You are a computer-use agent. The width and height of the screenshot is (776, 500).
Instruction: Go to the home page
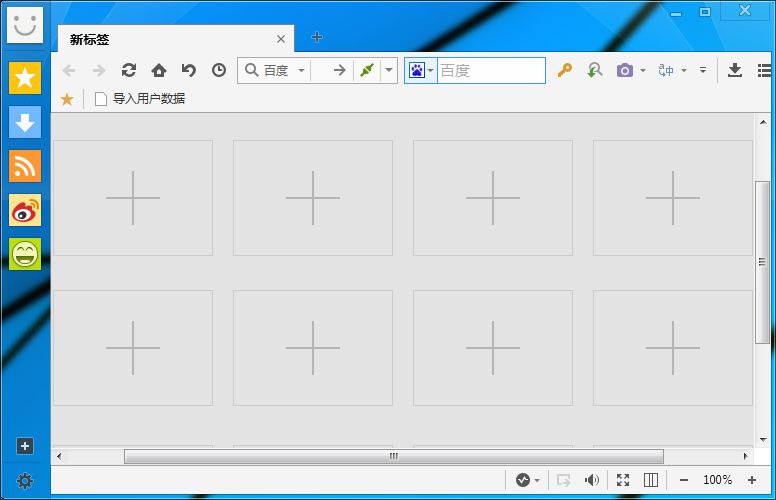(x=159, y=70)
